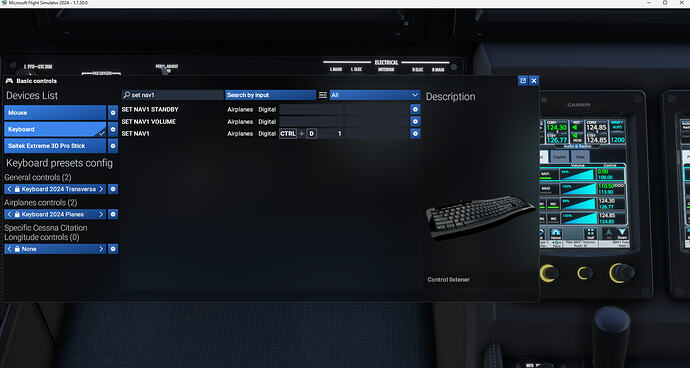
Task: Open gear for Specific Cessna Citation preset
Action: click(113, 249)
